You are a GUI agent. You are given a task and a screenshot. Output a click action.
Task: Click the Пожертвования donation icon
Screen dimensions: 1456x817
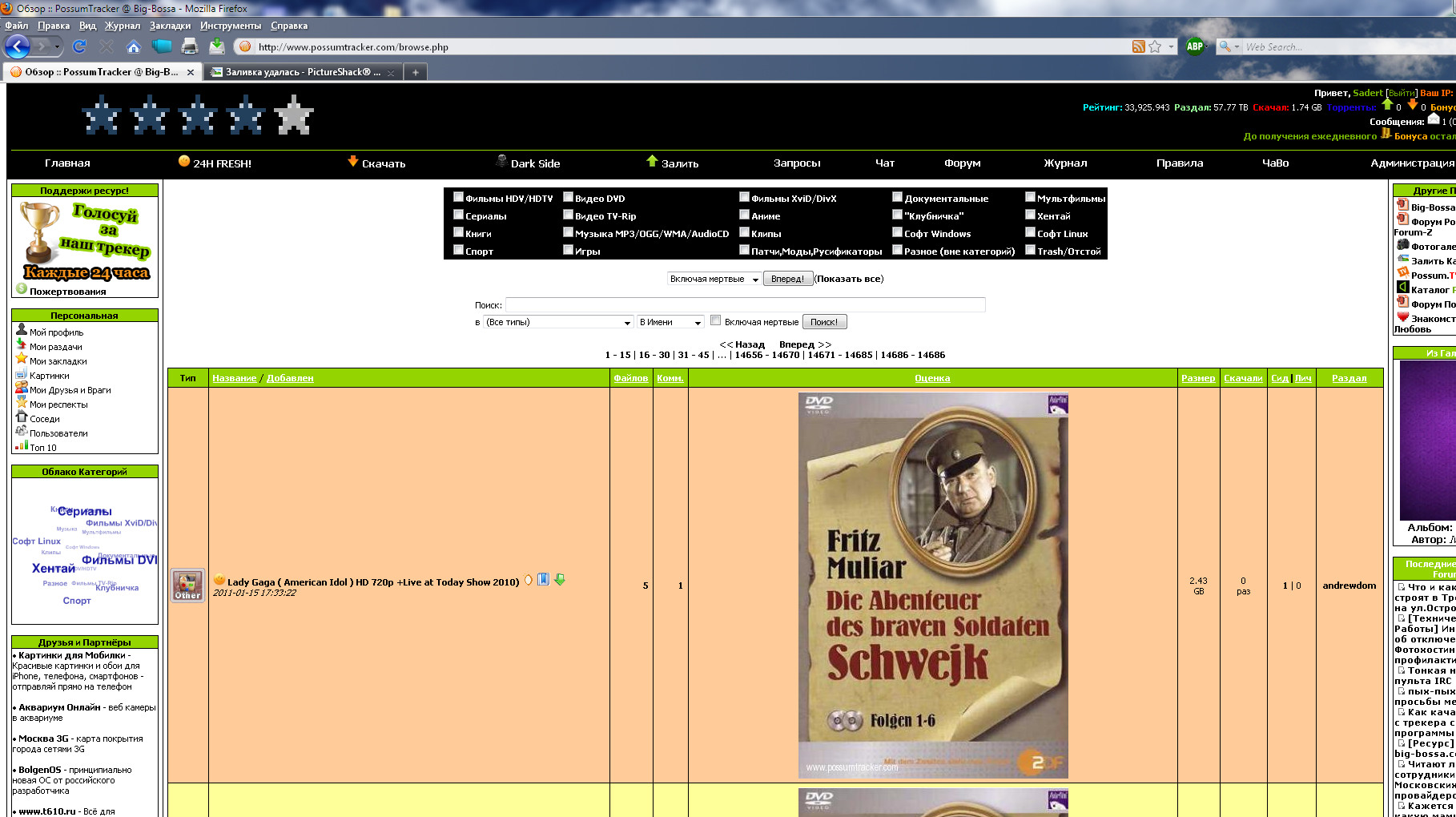tap(22, 288)
